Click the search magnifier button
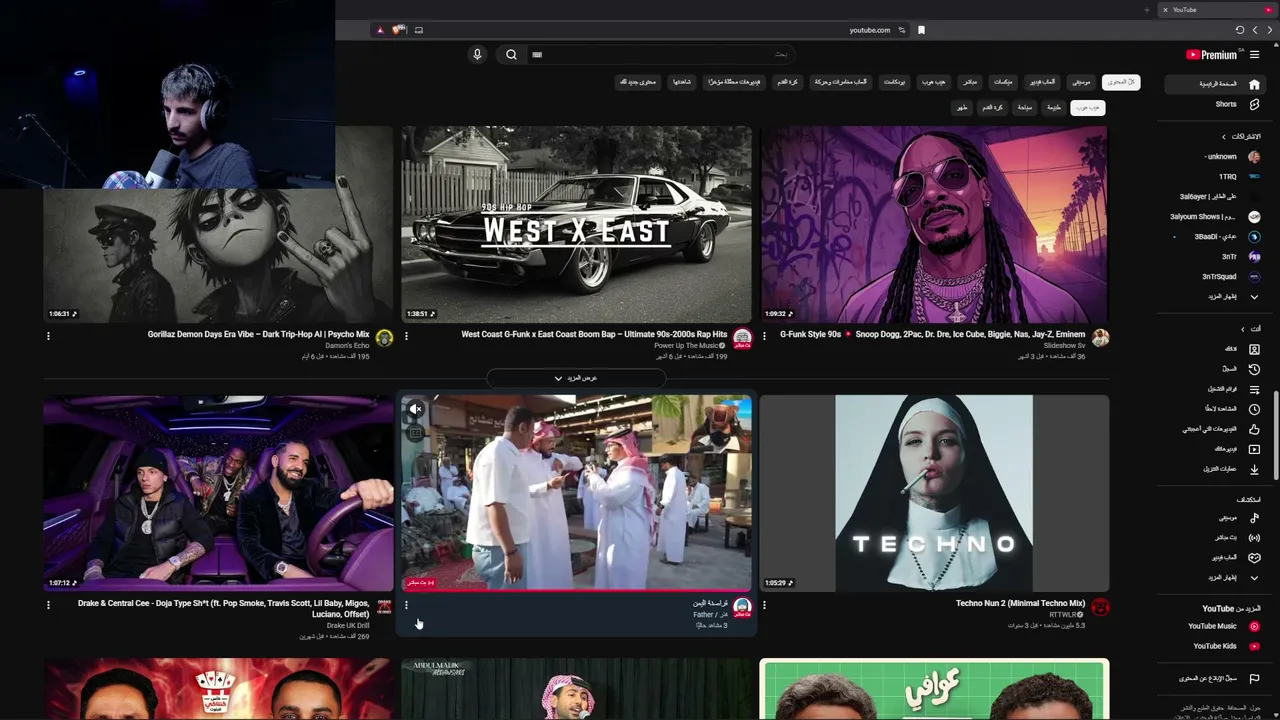 [511, 55]
